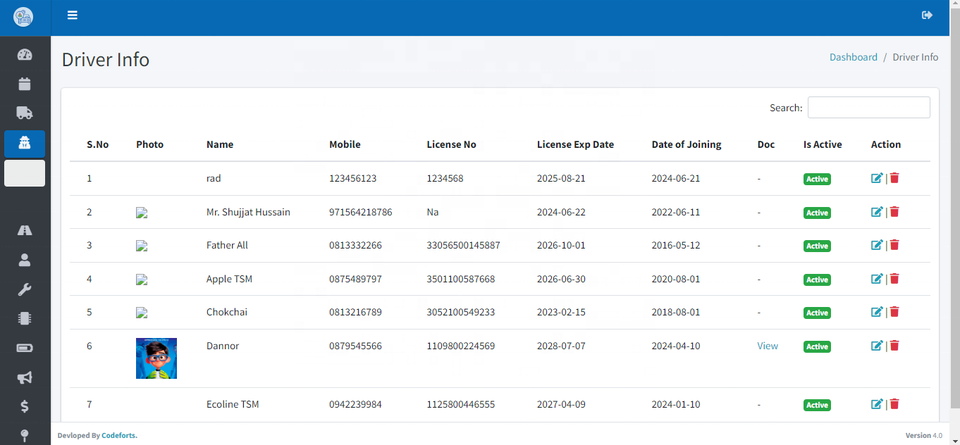This screenshot has width=960, height=445.
Task: Click the Codeforts footer link
Action: (x=119, y=435)
